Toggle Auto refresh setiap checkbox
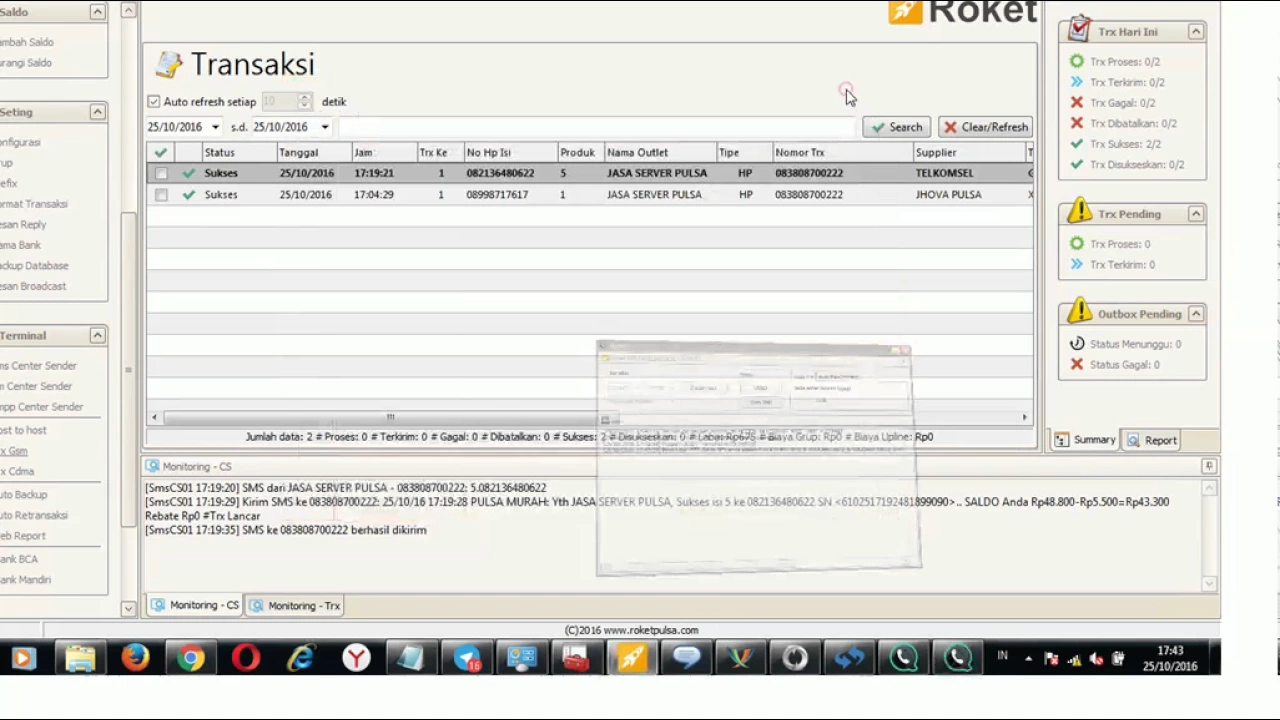The height and width of the screenshot is (720, 1280). tap(153, 101)
